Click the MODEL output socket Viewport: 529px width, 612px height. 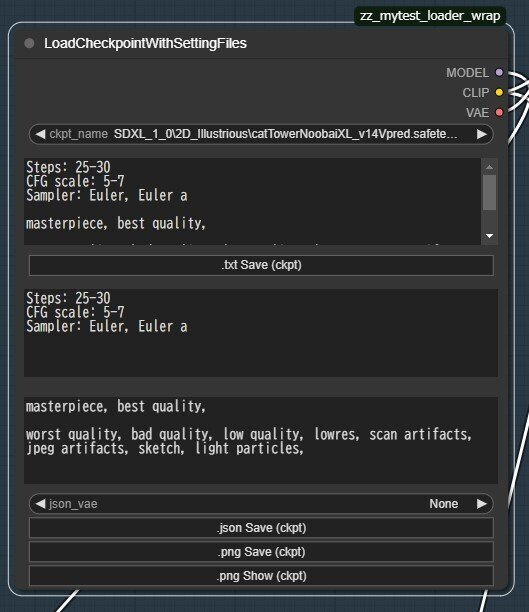499,73
